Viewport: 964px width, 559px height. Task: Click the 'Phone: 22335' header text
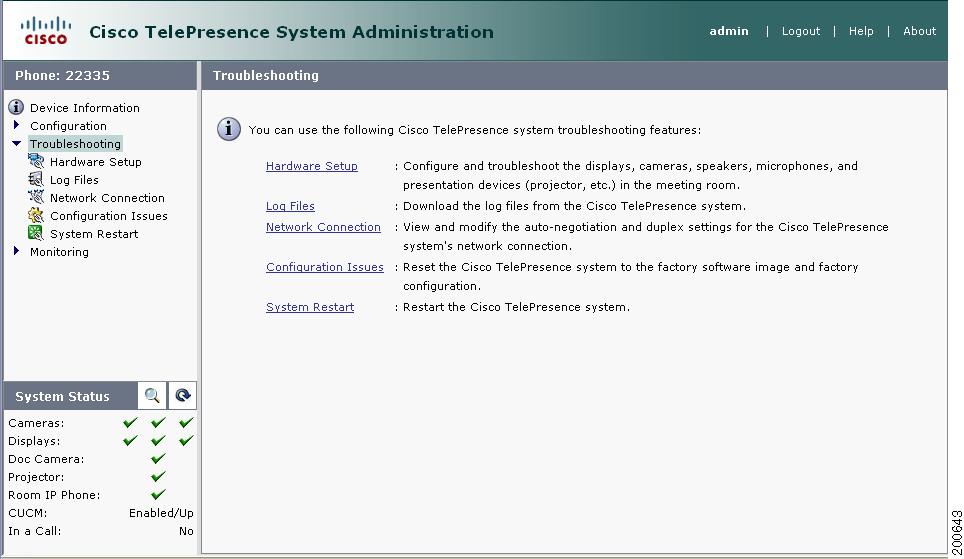[x=62, y=76]
